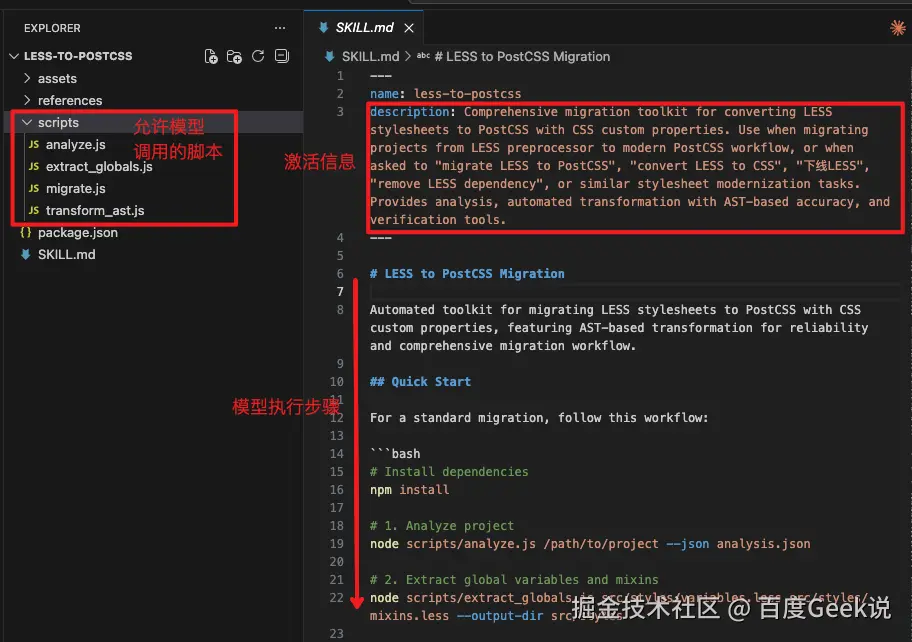Click 'For a standard migration' sentence
The image size is (912, 642).
click(539, 418)
